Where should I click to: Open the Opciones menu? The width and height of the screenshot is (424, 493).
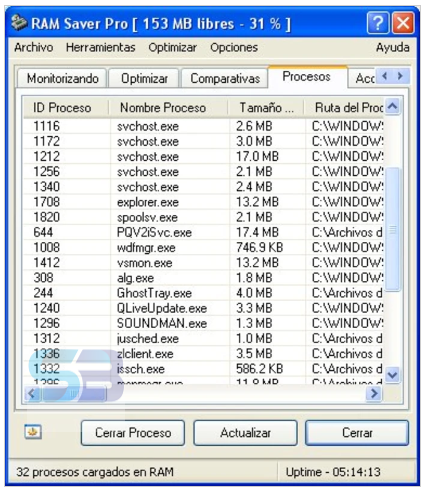pyautogui.click(x=234, y=47)
